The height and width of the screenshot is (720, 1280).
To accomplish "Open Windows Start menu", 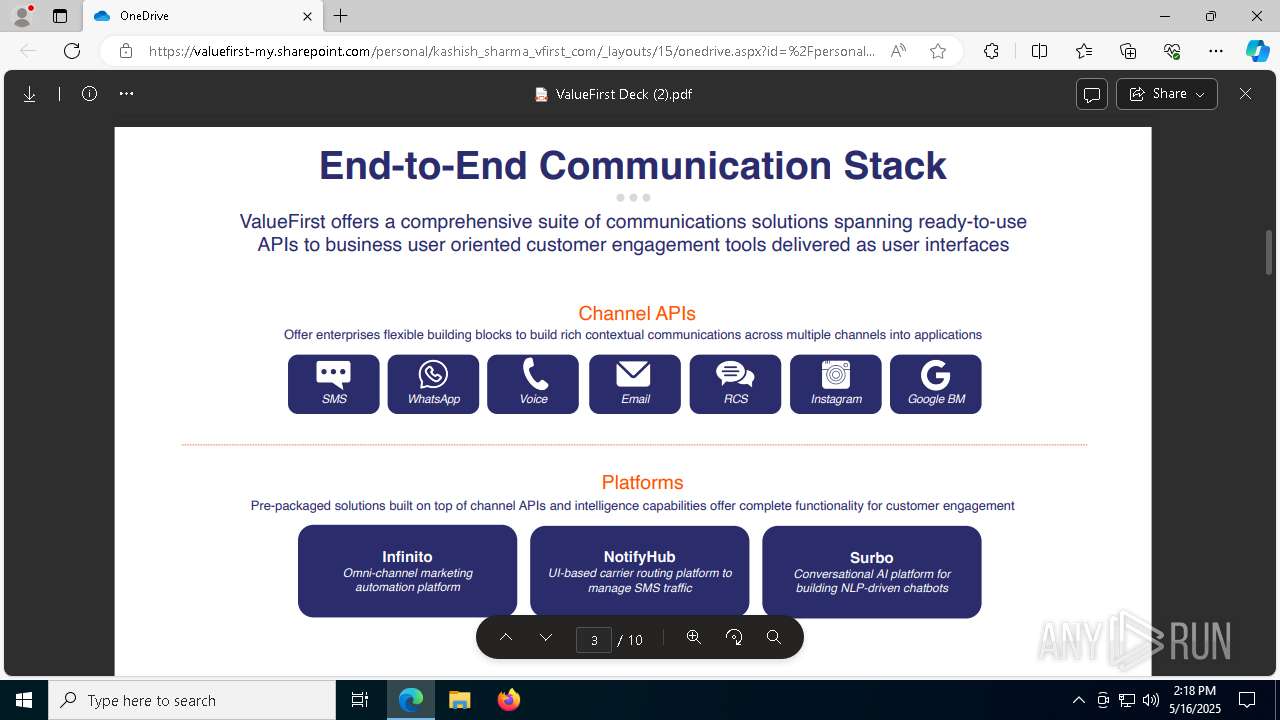I will [24, 700].
